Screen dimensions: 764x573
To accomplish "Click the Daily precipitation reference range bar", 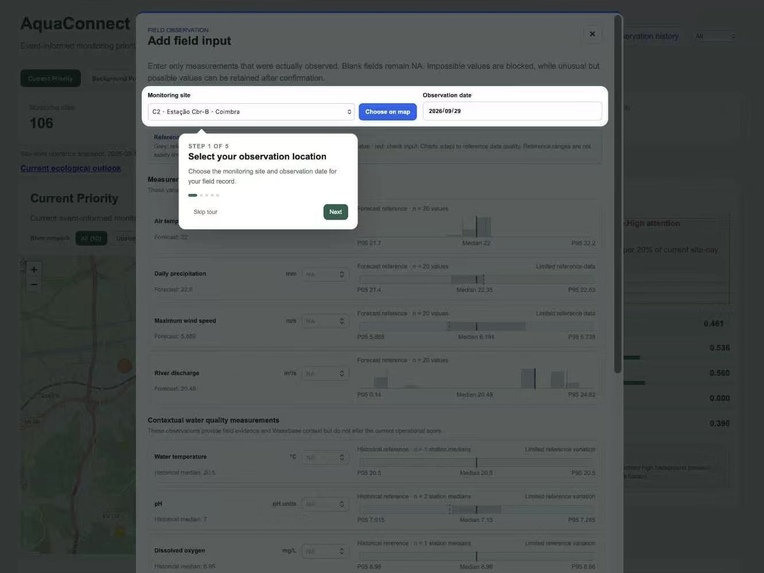I will coord(477,279).
